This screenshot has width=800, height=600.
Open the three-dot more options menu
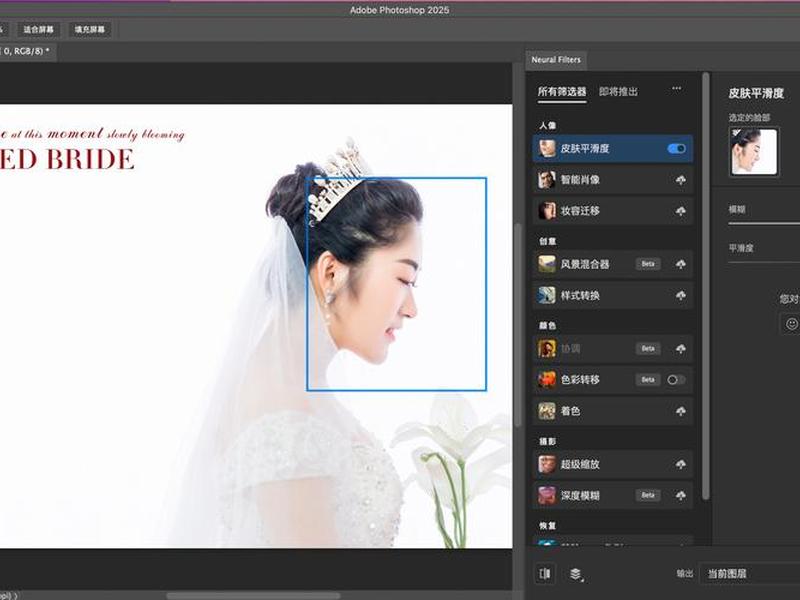[x=677, y=89]
